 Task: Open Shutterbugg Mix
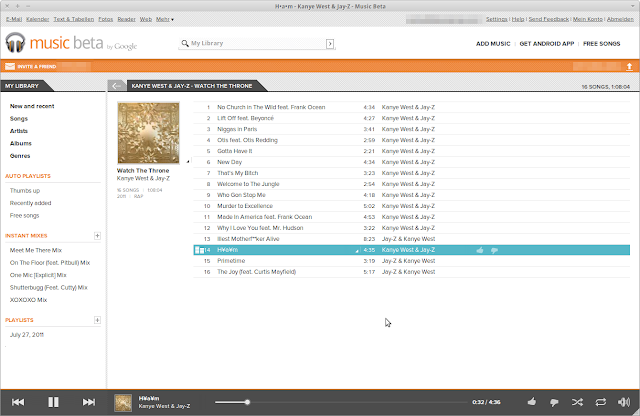[49, 287]
